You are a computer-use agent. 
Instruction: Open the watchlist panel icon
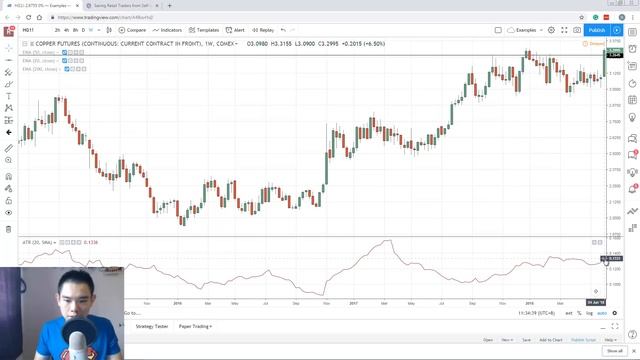tap(632, 32)
